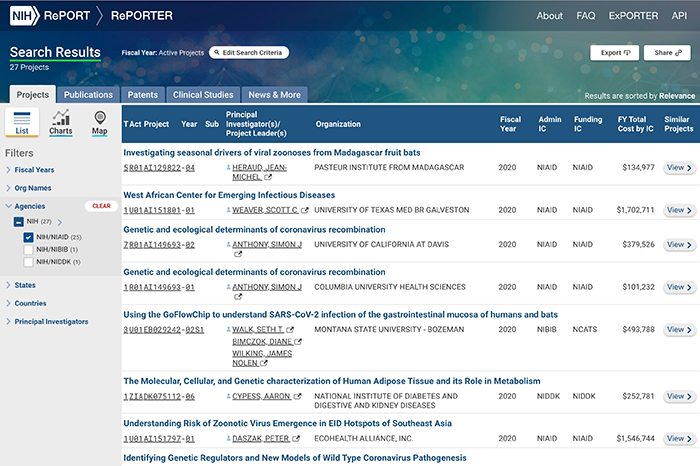Image resolution: width=700 pixels, height=466 pixels.
Task: Switch to the Publications tab
Action: [88, 95]
